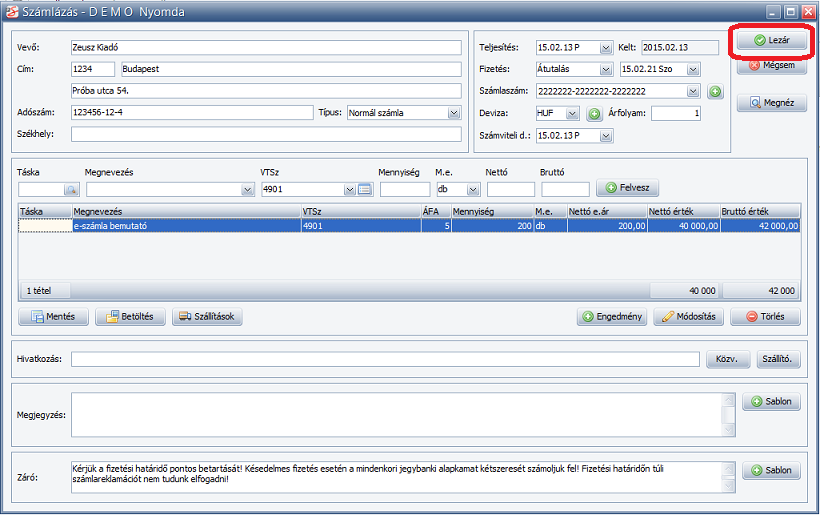Viewport: 820px width, 515px height.
Task: Apply a discount with the Engedmény button
Action: click(612, 316)
